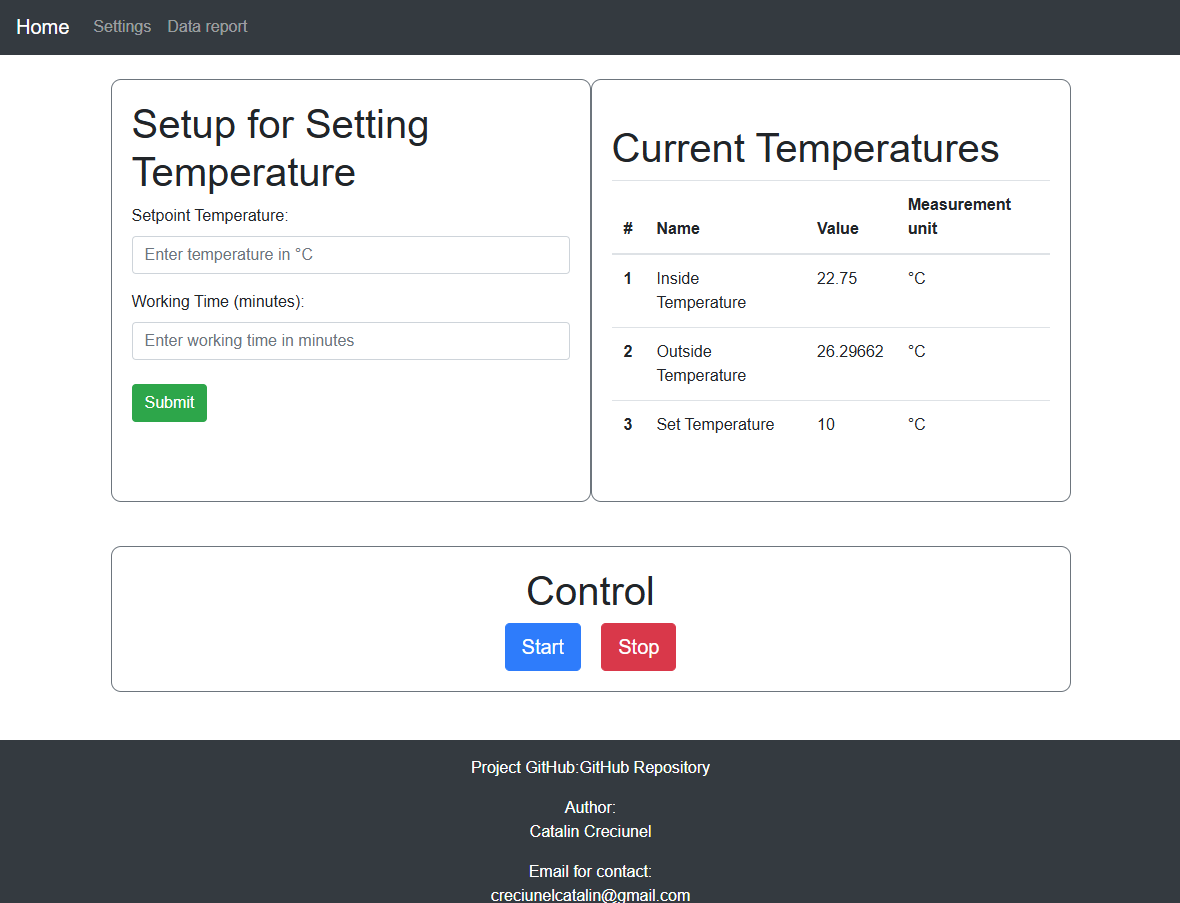Click the Outside Temperature value 26.29662

(x=850, y=352)
